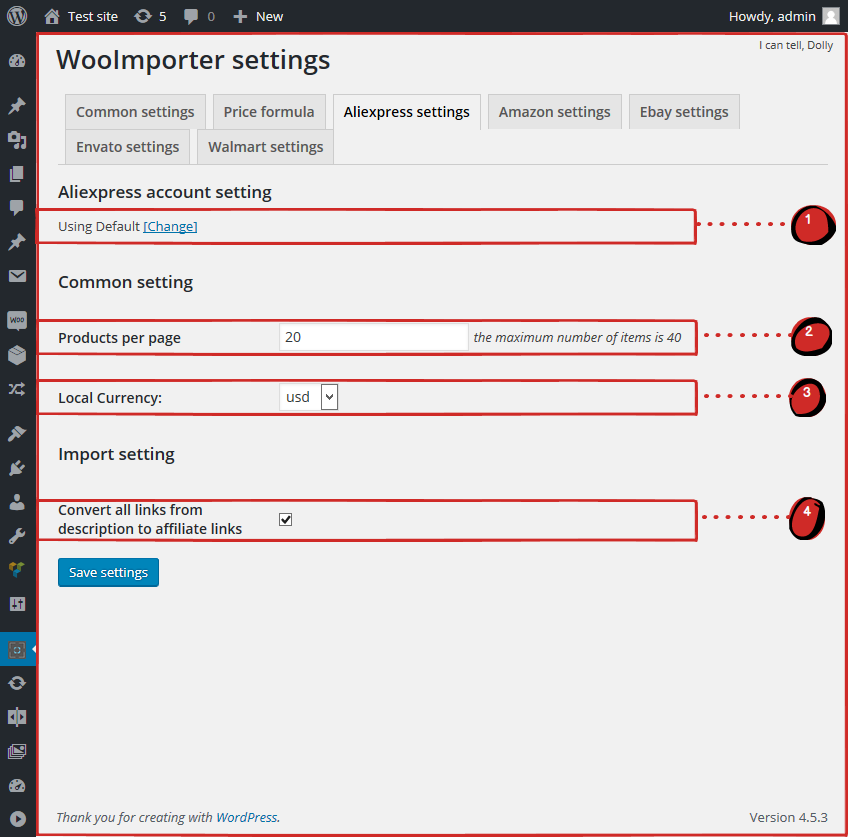Open Settings via the sliders icon
Viewport: 848px width, 837px height.
point(17,604)
